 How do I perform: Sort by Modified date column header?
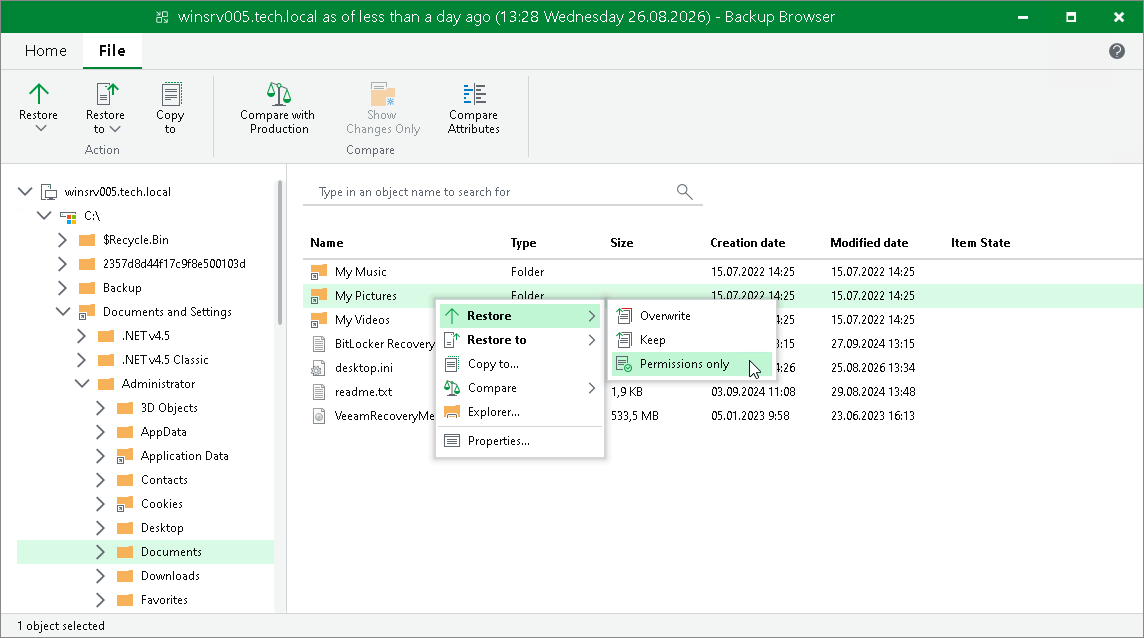coord(869,243)
